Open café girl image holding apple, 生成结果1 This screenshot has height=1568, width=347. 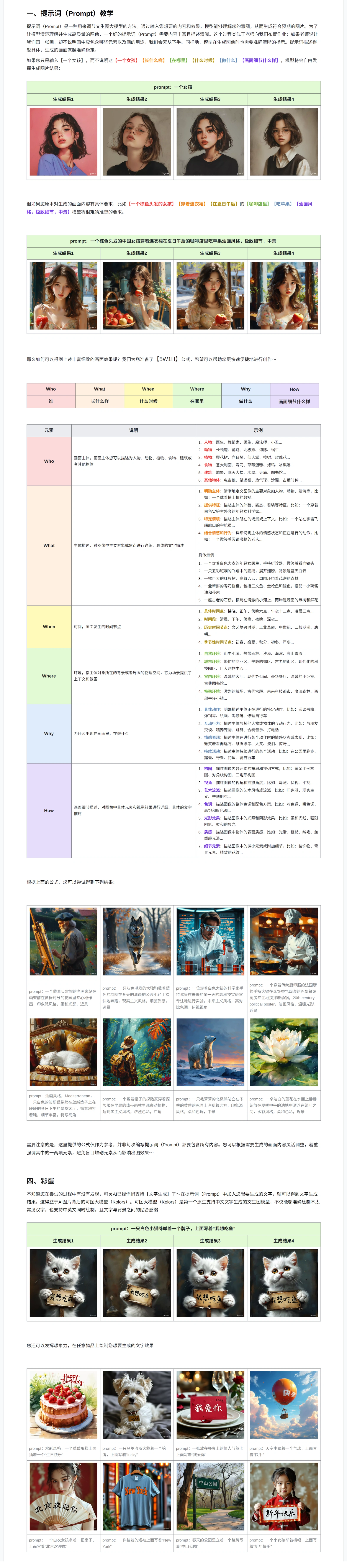[x=63, y=296]
